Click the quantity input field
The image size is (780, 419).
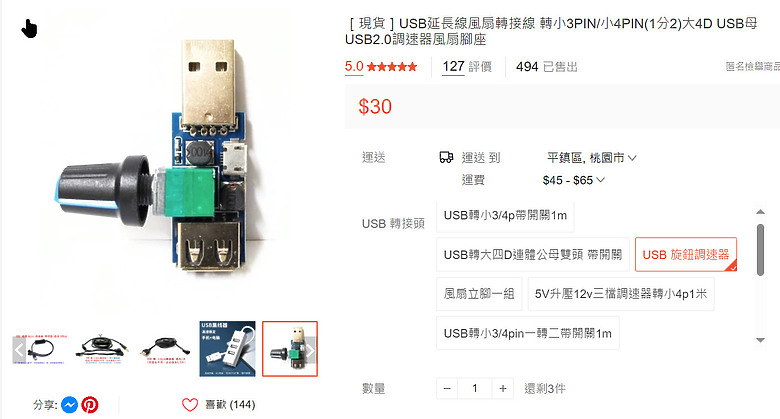click(475, 389)
